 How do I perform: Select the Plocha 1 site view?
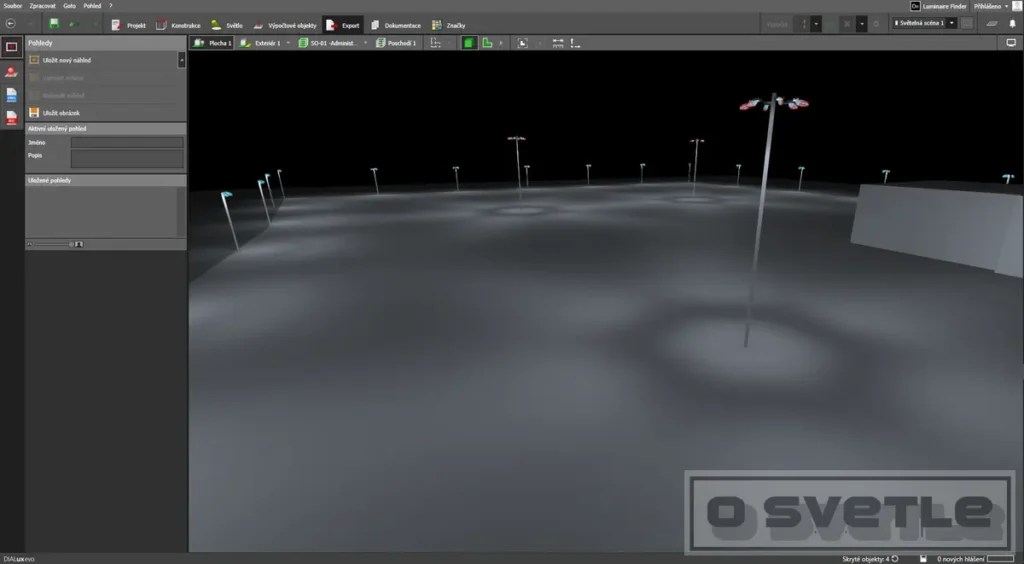point(212,43)
